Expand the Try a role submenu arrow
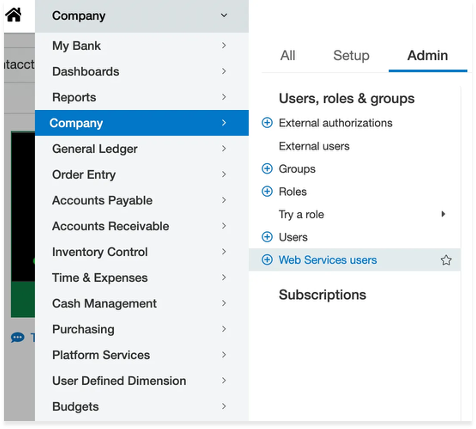The image size is (476, 429). (443, 214)
